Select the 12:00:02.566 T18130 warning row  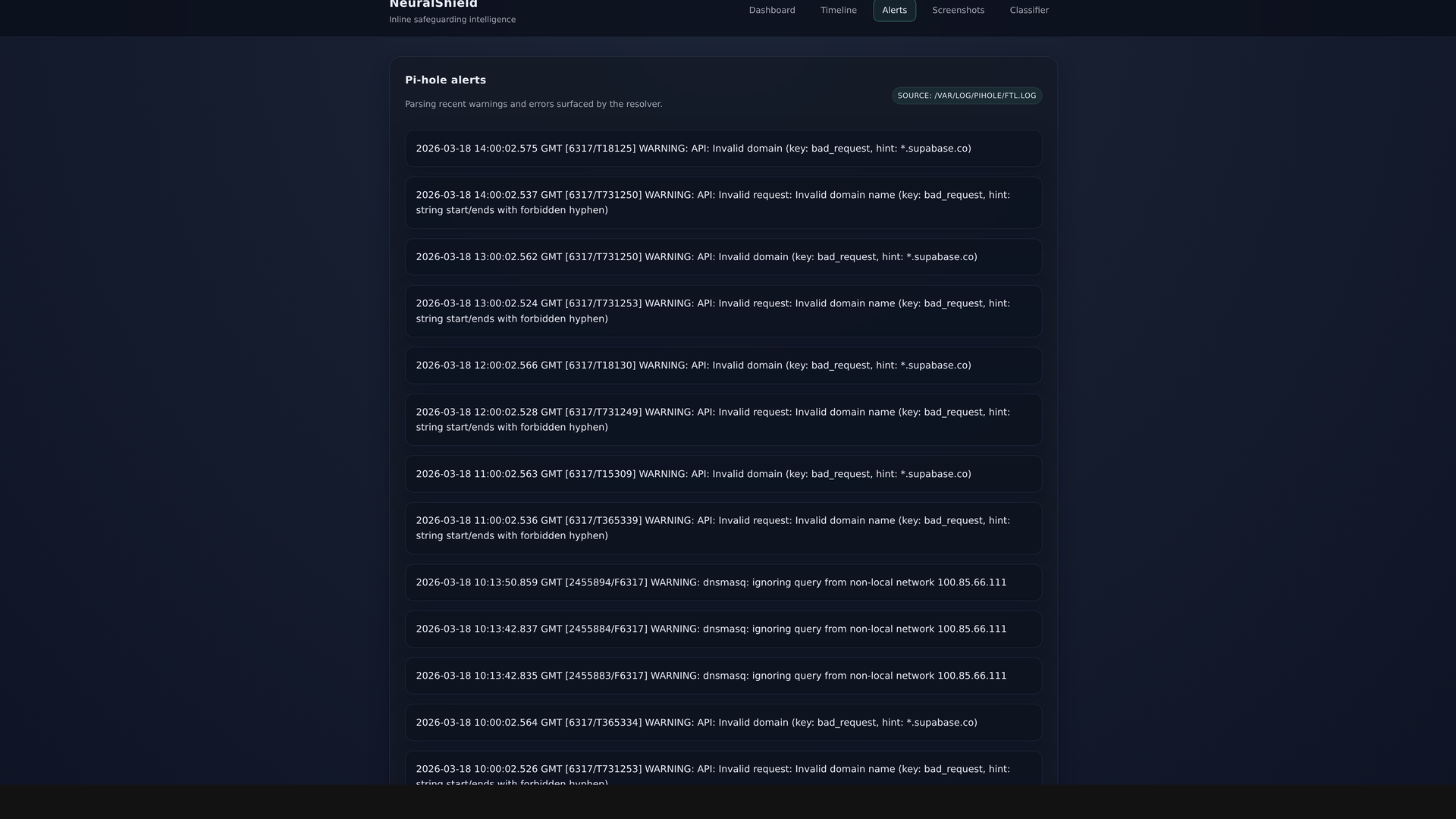[723, 365]
